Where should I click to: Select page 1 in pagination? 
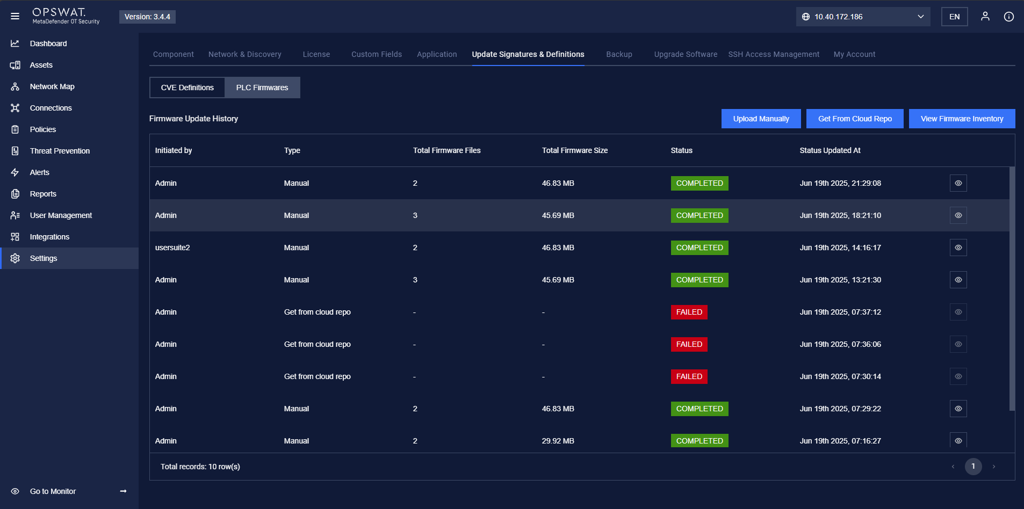click(973, 467)
